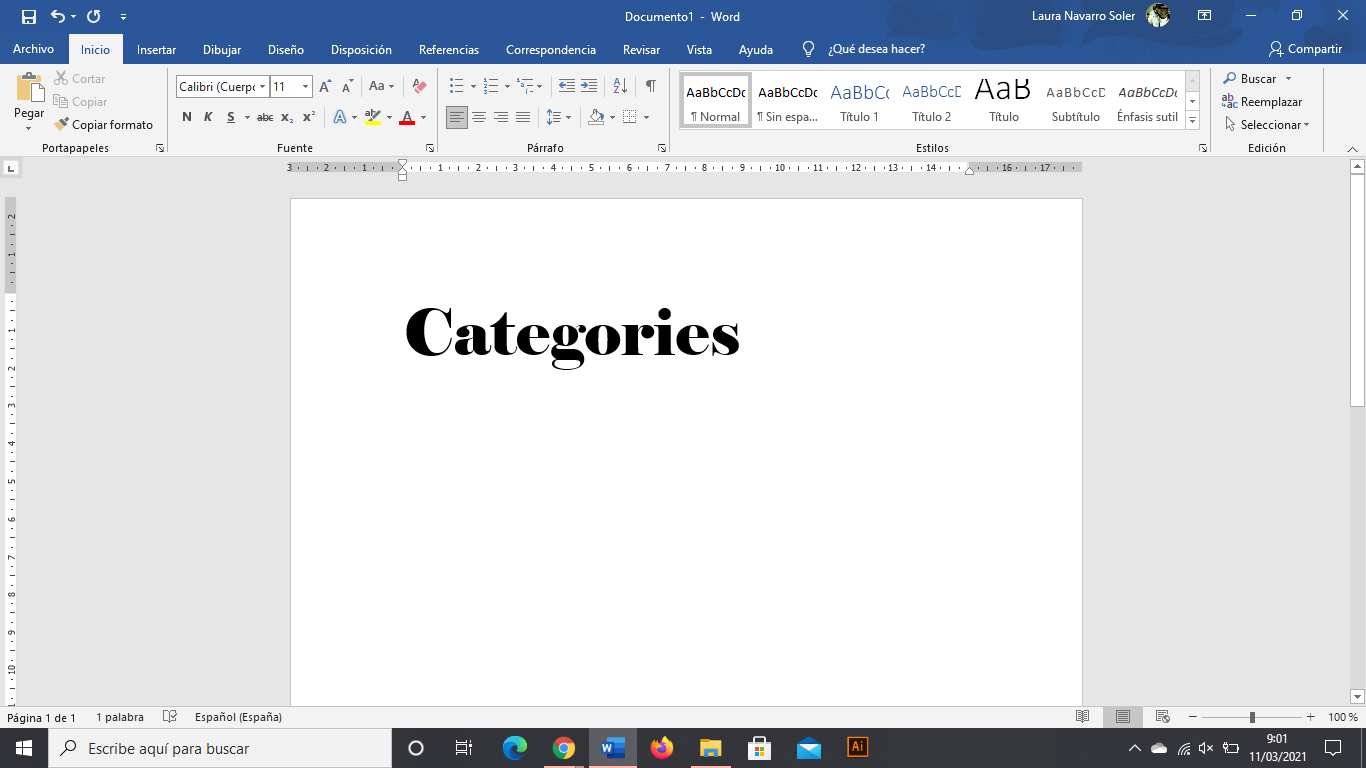Click the Copiar command

tap(81, 101)
